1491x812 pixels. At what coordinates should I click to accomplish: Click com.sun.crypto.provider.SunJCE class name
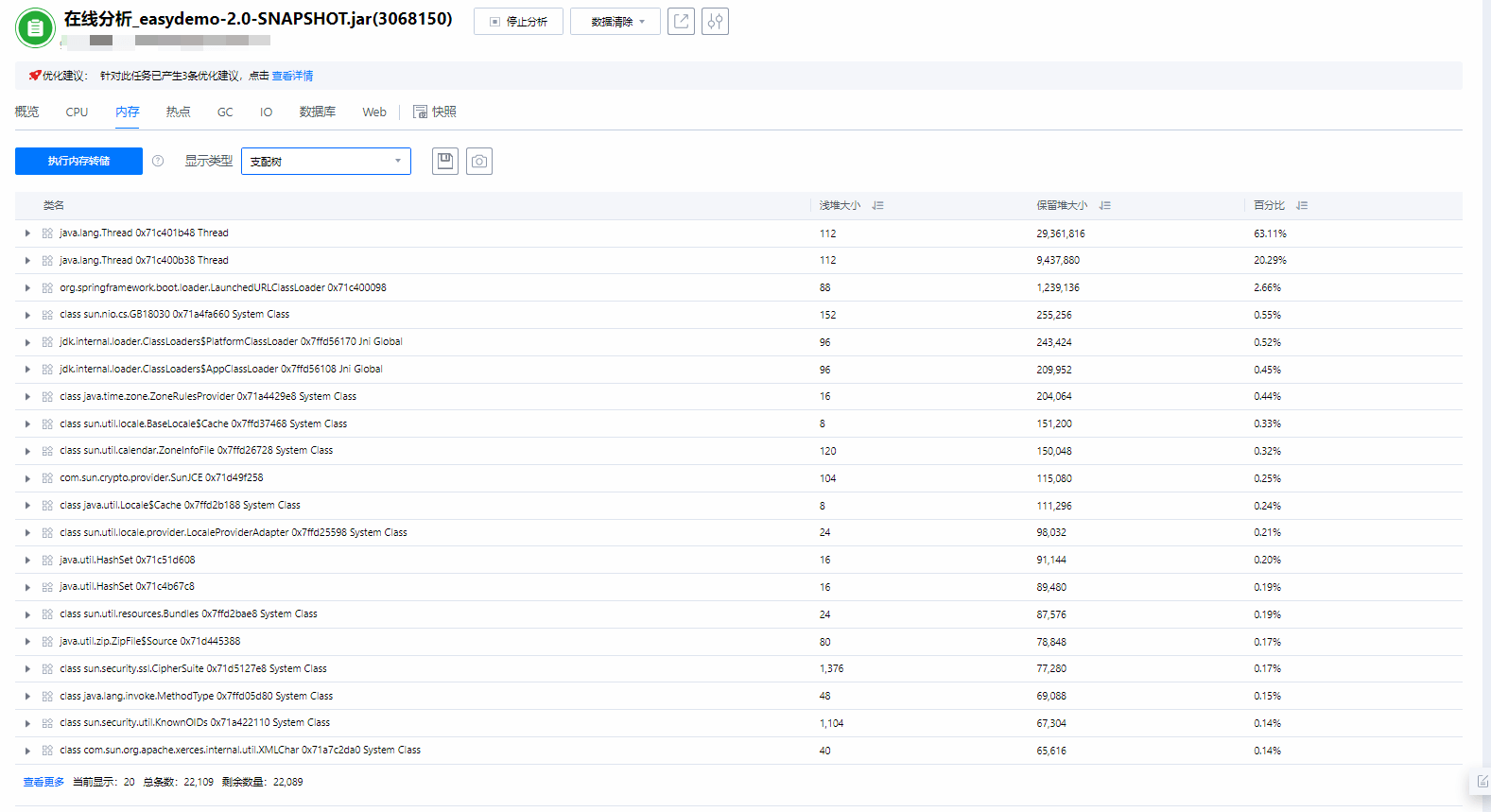click(x=162, y=478)
